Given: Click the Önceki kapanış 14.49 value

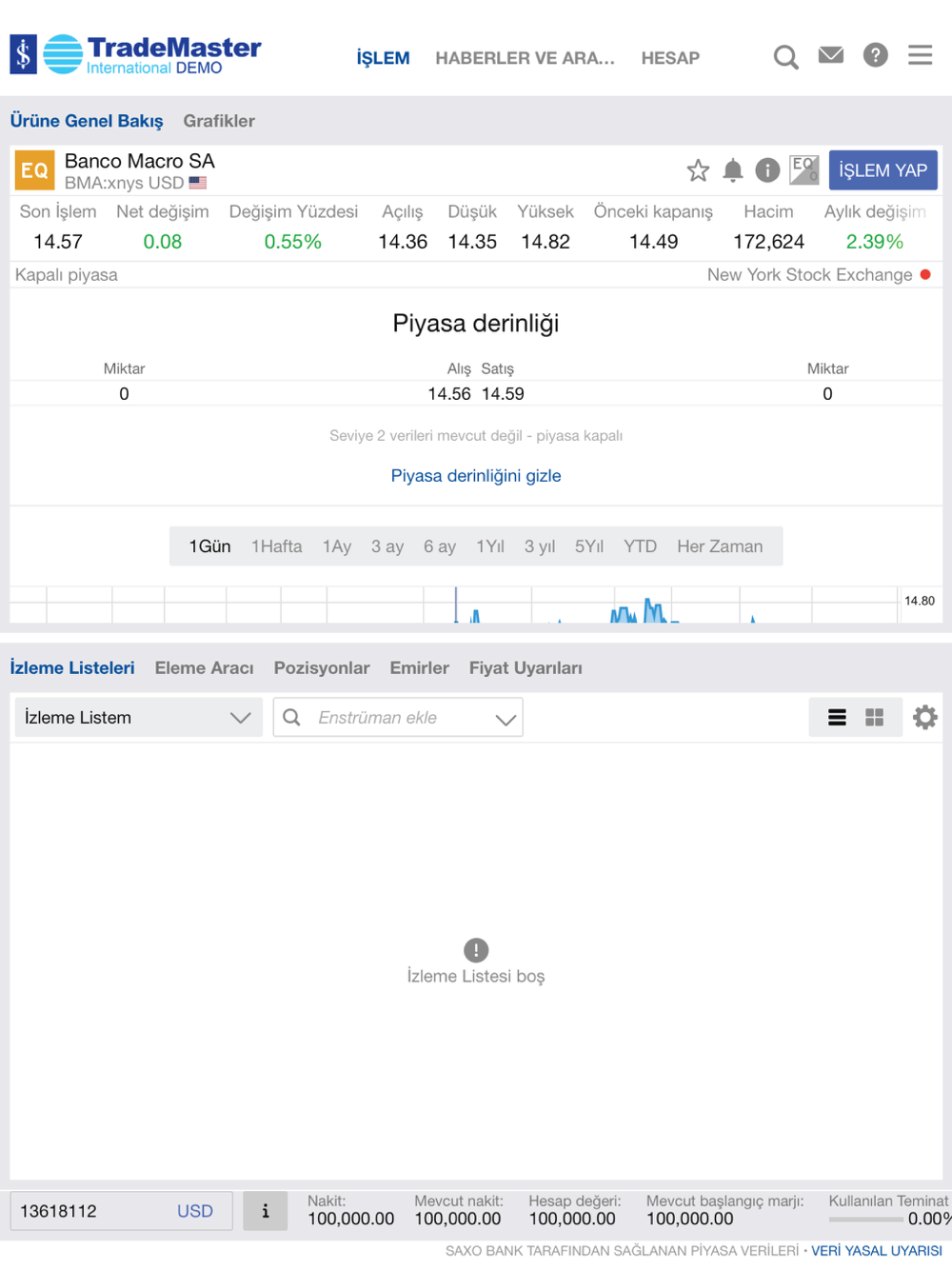Looking at the screenshot, I should tap(653, 242).
